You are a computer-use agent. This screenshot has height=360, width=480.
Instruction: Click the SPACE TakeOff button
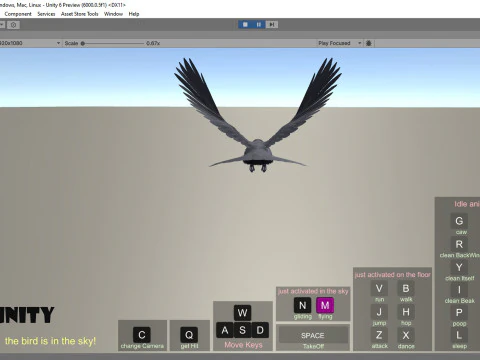(x=313, y=335)
